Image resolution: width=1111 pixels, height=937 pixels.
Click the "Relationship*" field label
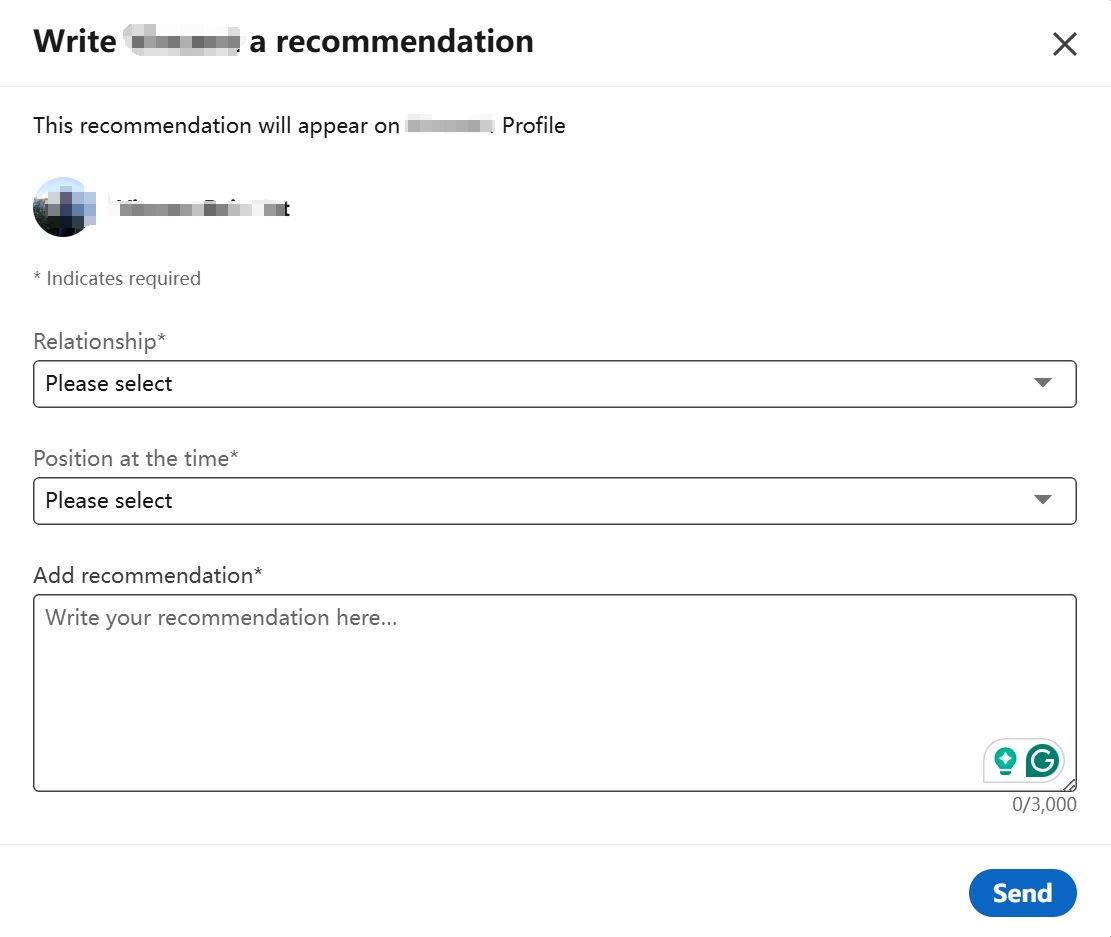pos(98,341)
